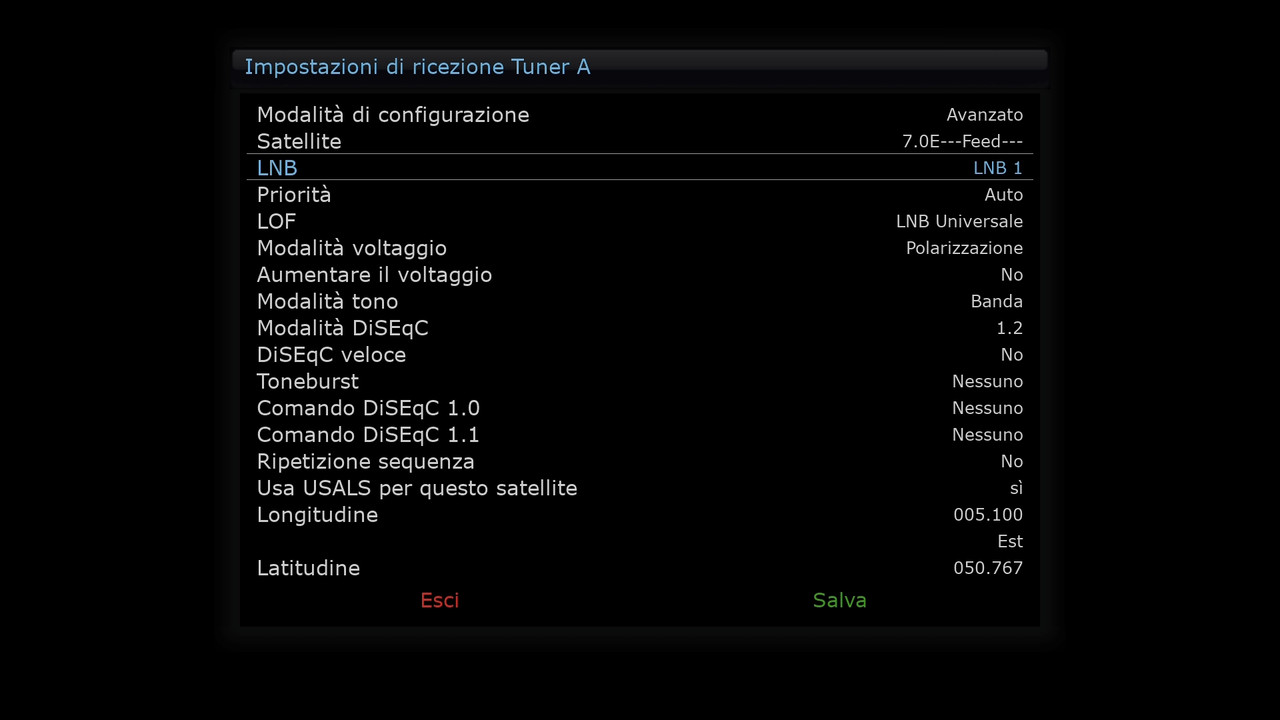
Task: Select the Priorità setting label
Action: pyautogui.click(x=294, y=195)
